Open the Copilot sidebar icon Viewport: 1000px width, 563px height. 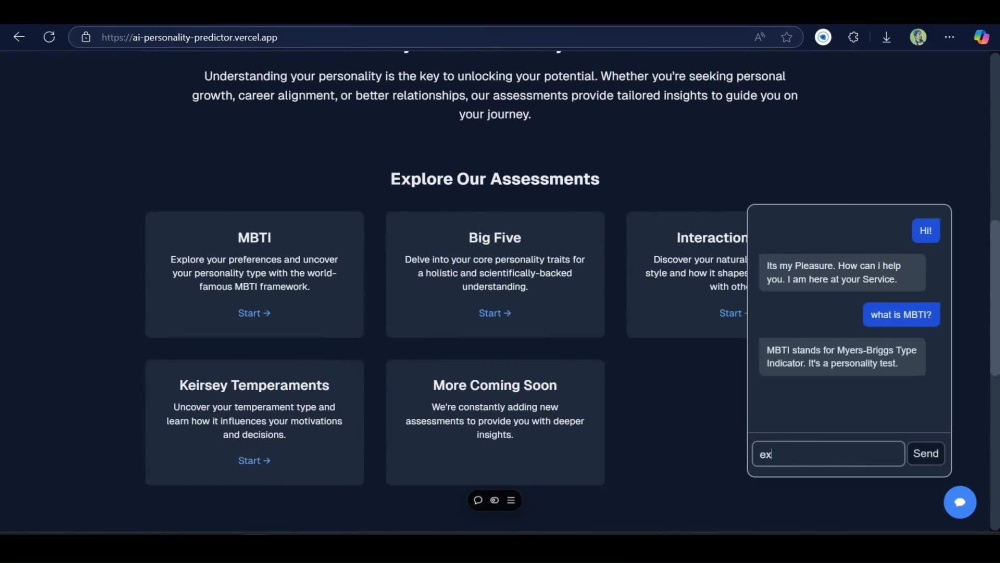(981, 37)
